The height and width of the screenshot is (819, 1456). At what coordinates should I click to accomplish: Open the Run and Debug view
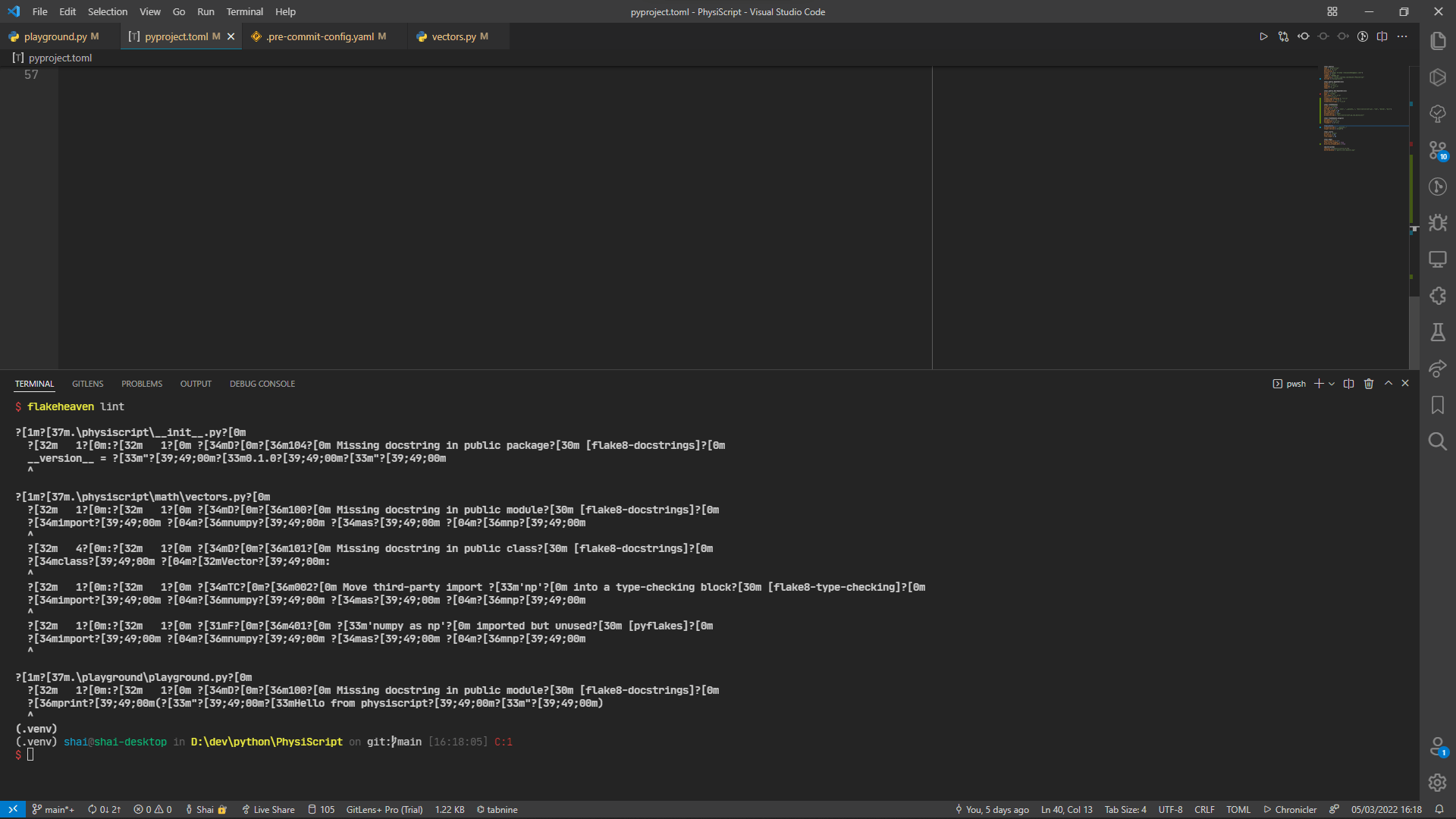[1438, 223]
